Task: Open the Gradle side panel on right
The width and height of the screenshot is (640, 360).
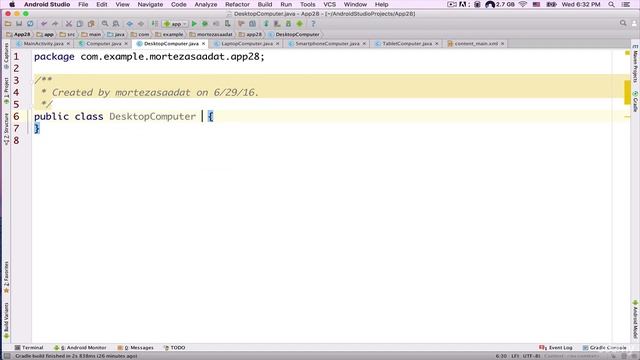Action: 635,101
